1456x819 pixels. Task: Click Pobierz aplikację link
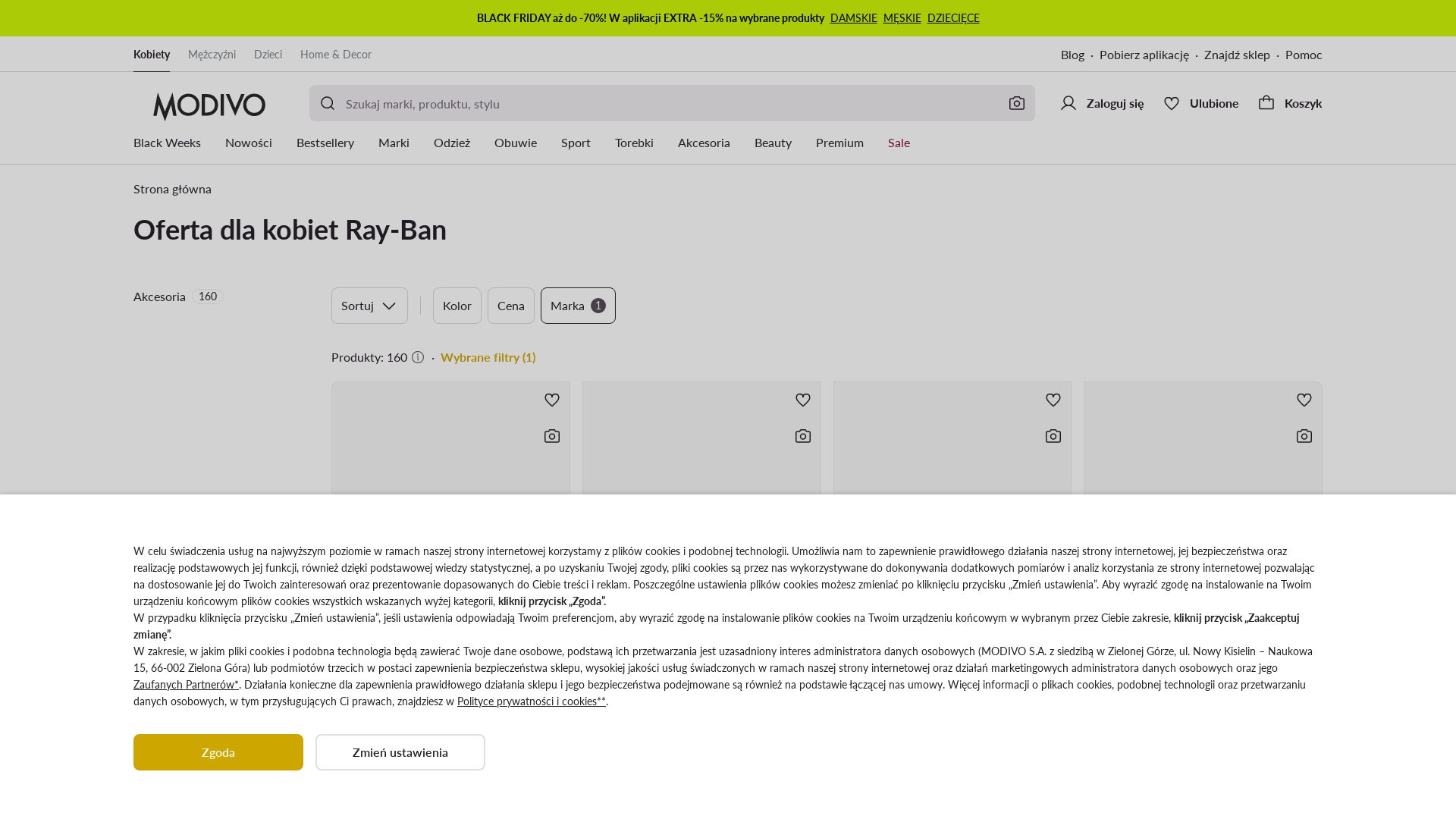(1144, 55)
